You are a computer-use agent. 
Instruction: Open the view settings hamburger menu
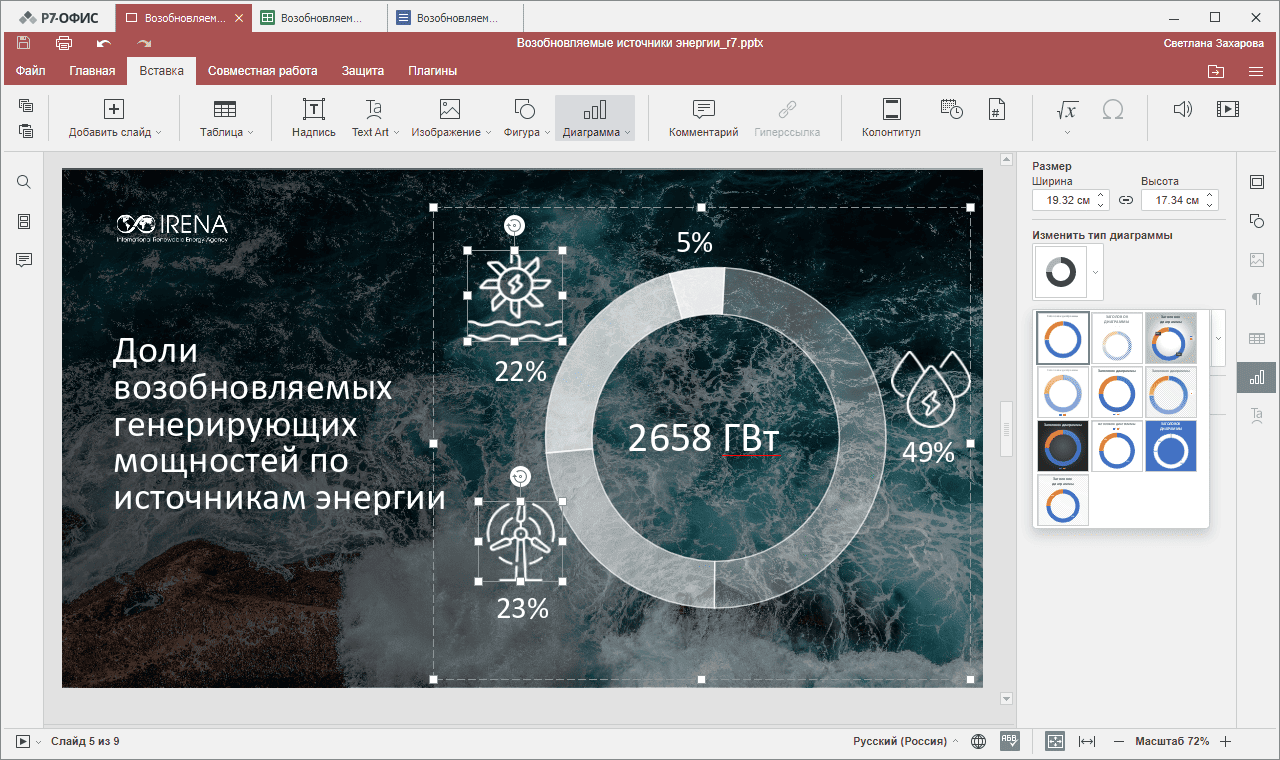(x=1256, y=71)
